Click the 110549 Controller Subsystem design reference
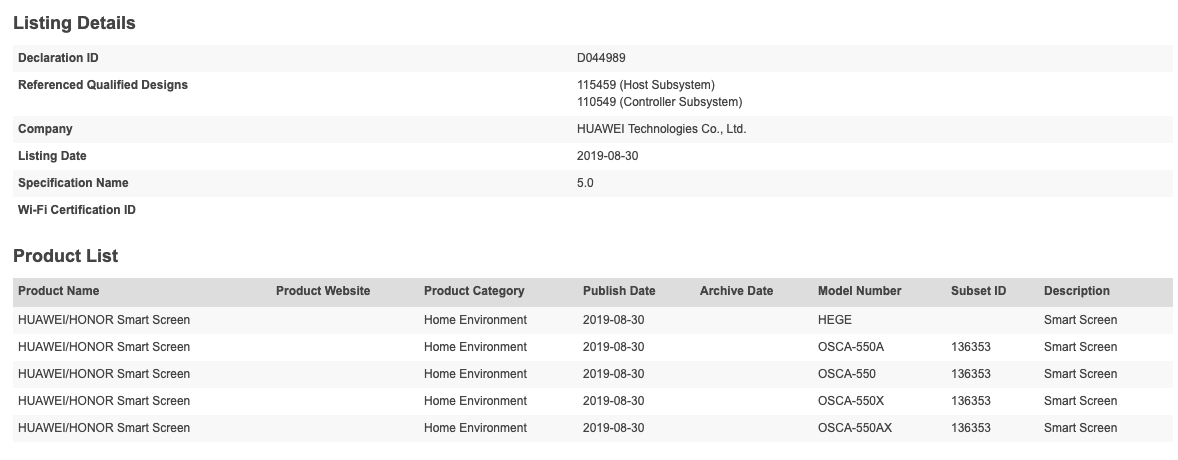The width and height of the screenshot is (1178, 460). pyautogui.click(x=659, y=102)
